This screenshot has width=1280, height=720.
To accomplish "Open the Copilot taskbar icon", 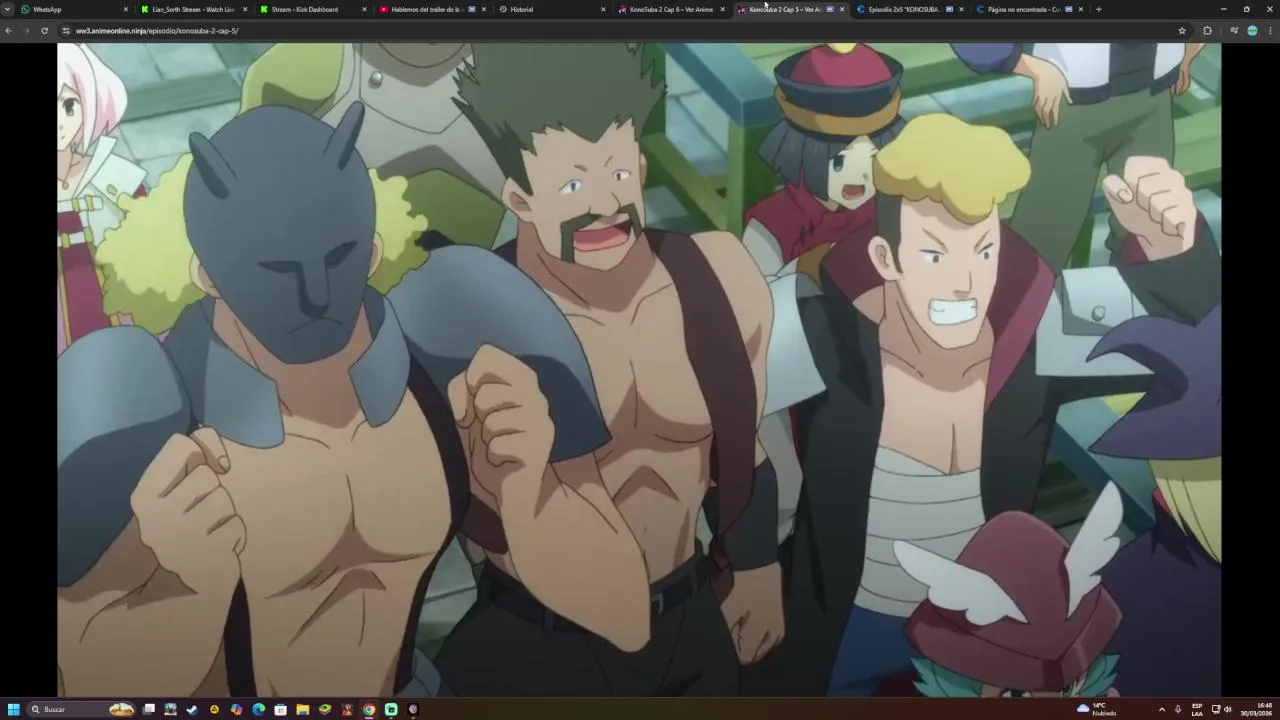I will click(237, 709).
